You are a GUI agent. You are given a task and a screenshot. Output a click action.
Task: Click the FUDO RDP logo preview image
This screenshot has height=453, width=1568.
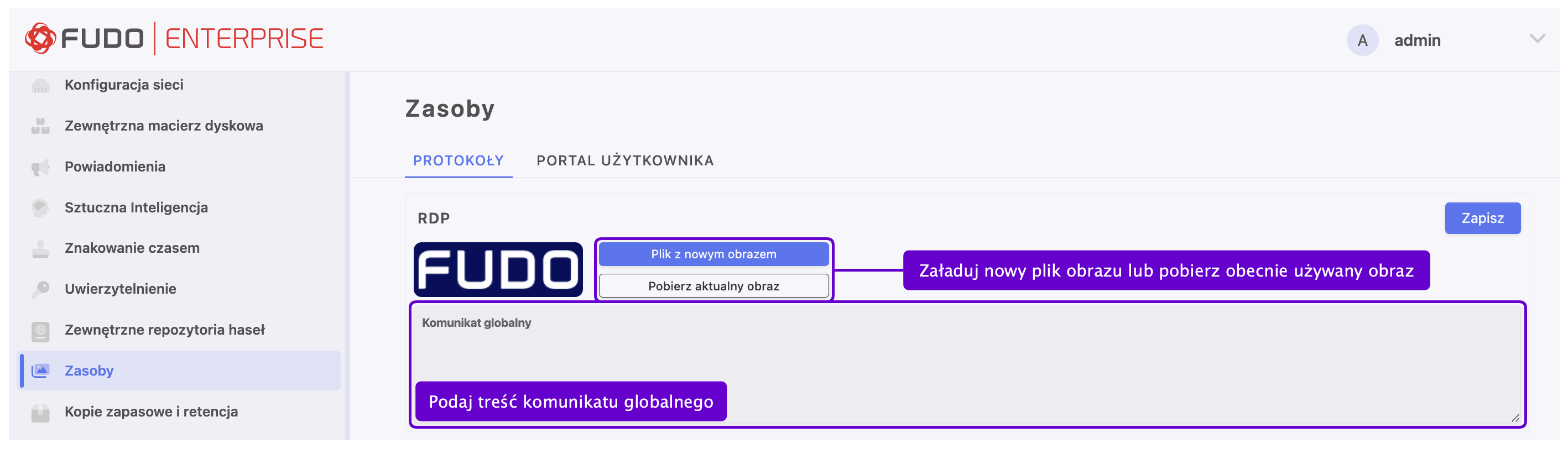tap(498, 268)
